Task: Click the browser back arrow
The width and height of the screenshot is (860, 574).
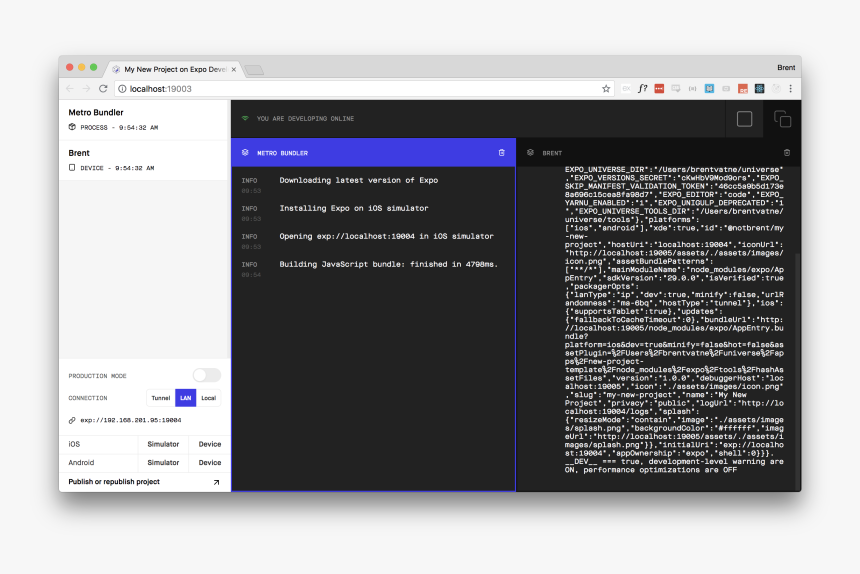Action: pyautogui.click(x=70, y=89)
